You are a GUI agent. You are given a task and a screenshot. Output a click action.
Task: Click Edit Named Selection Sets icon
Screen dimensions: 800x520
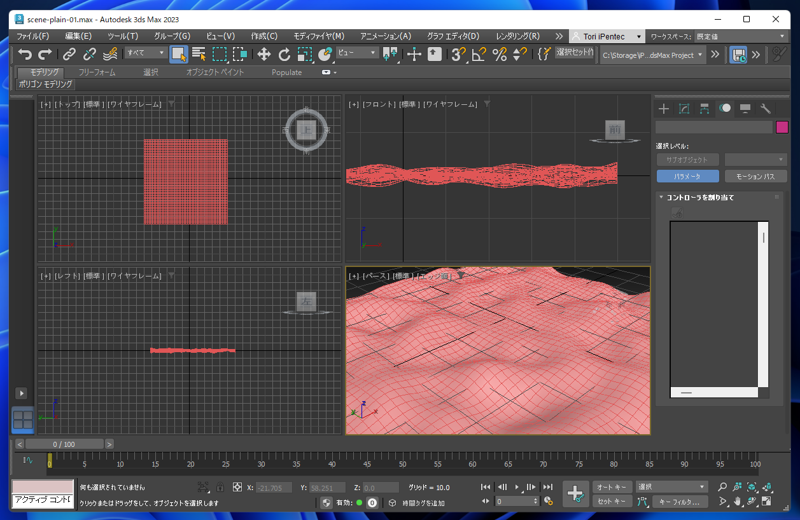(544, 54)
